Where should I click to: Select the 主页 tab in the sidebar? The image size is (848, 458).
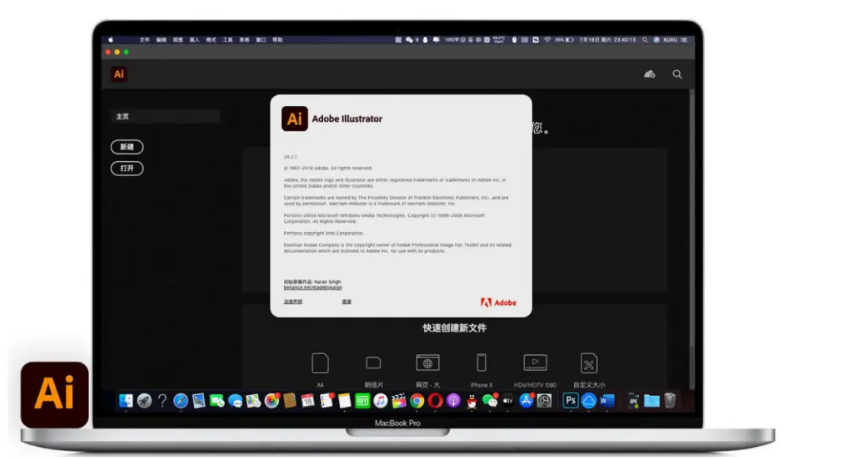(x=165, y=116)
